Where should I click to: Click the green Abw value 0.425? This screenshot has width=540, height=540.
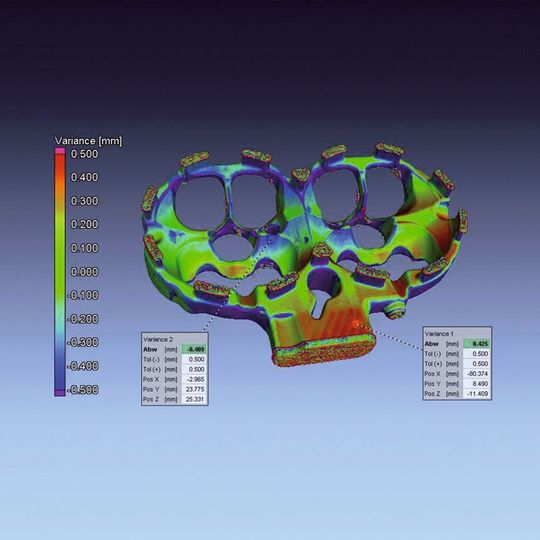[x=477, y=344]
